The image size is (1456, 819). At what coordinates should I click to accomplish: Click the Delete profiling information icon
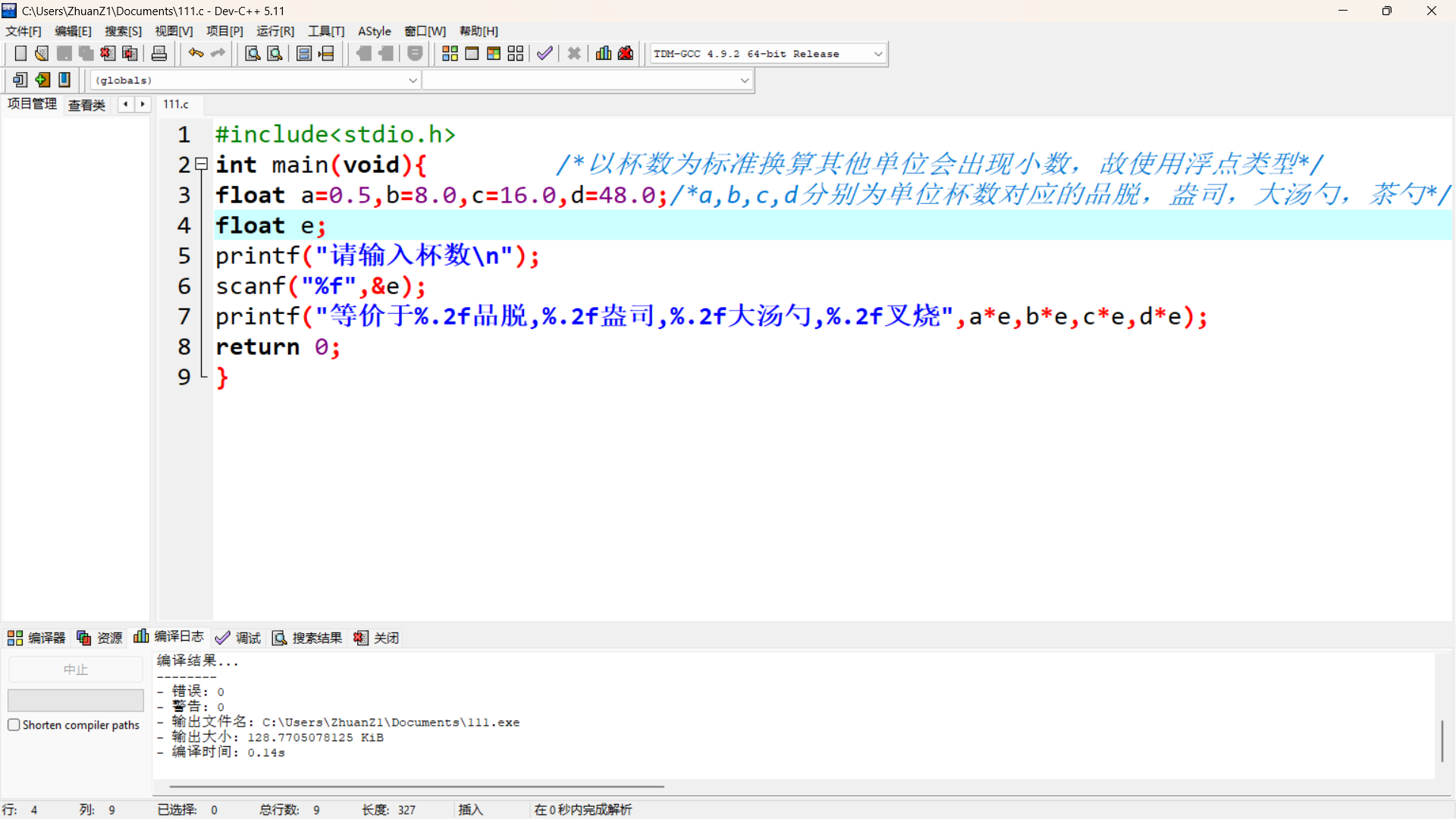626,53
